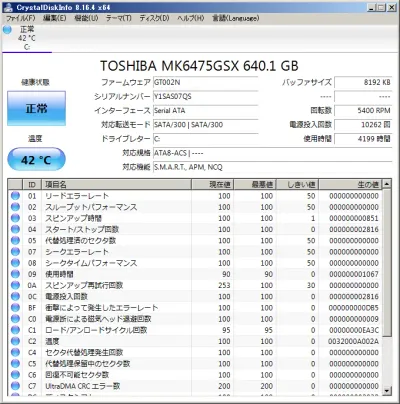
Task: Click the SMART list scroll up arrow
Action: pos(387,184)
